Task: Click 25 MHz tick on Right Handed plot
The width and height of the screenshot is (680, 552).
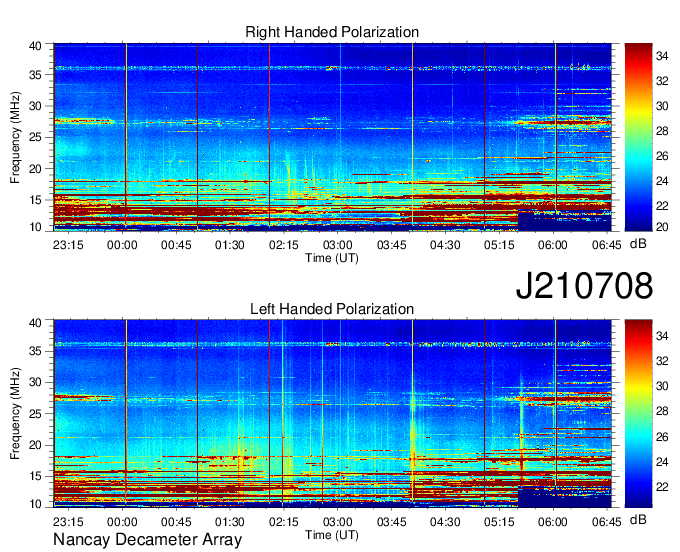Action: click(x=35, y=137)
